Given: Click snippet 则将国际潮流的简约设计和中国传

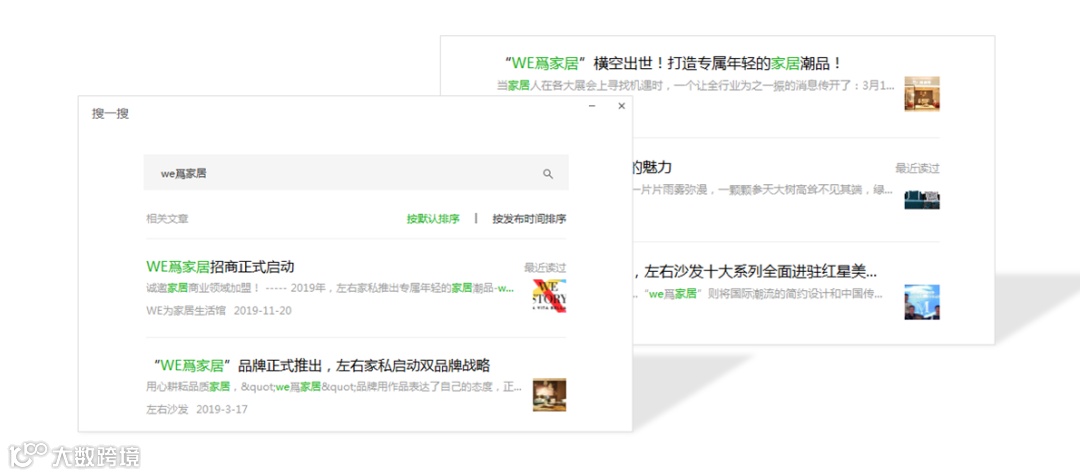Looking at the screenshot, I should click(x=758, y=294).
